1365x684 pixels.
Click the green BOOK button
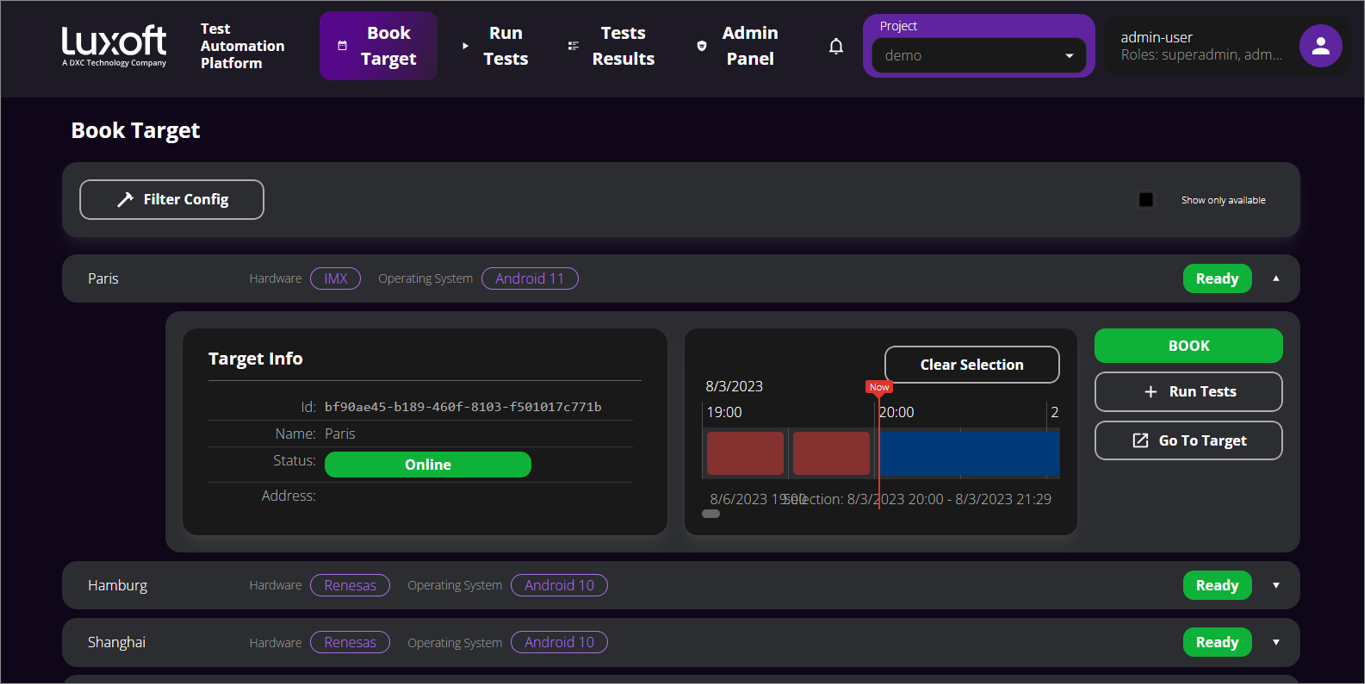click(x=1188, y=345)
